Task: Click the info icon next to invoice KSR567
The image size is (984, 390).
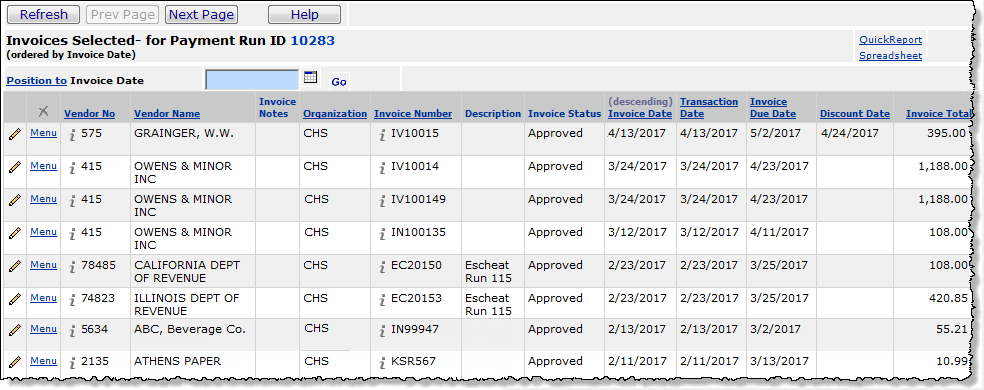Action: point(382,362)
